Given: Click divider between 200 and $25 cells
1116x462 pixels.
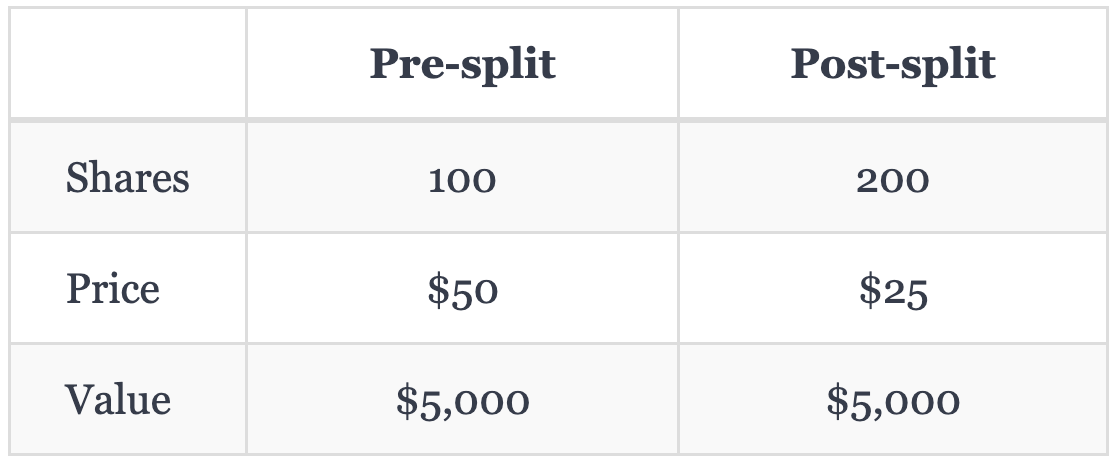Looking at the screenshot, I should 893,232.
